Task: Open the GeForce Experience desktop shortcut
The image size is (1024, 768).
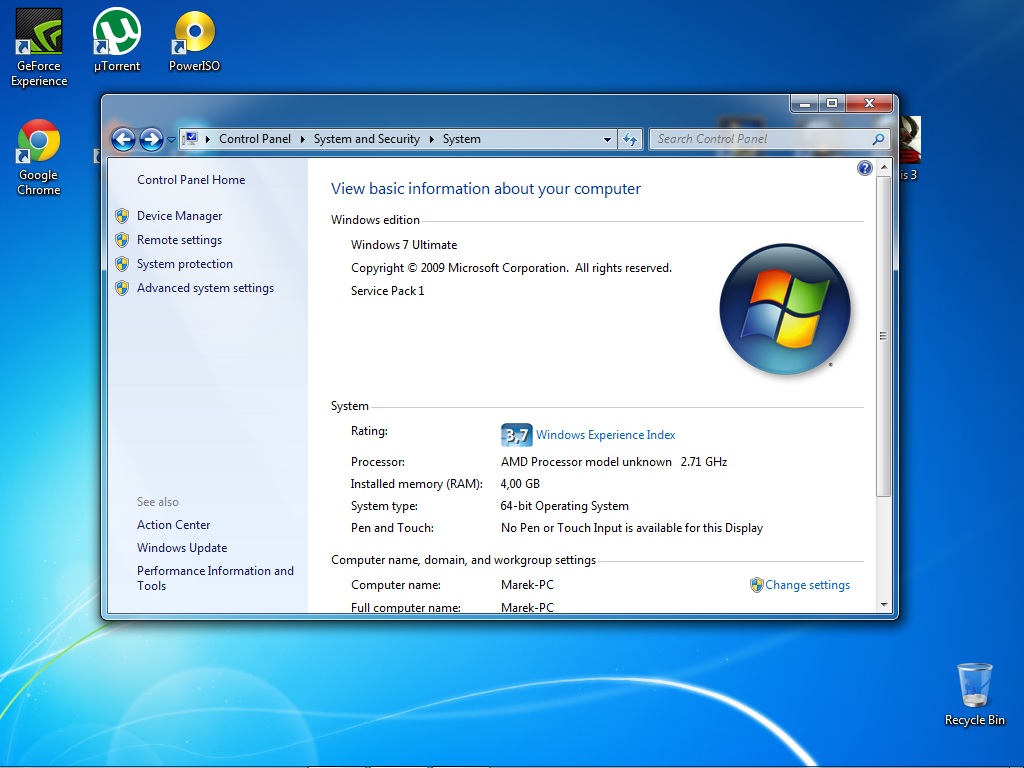Action: [39, 48]
